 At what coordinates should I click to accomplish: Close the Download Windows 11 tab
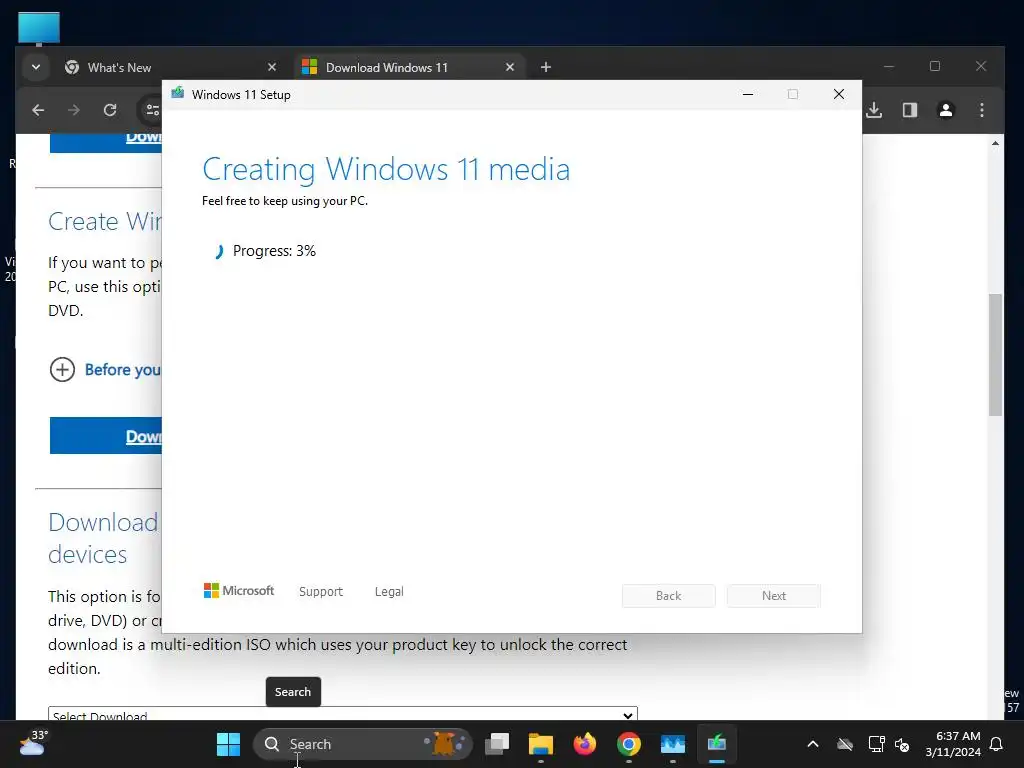click(x=509, y=67)
